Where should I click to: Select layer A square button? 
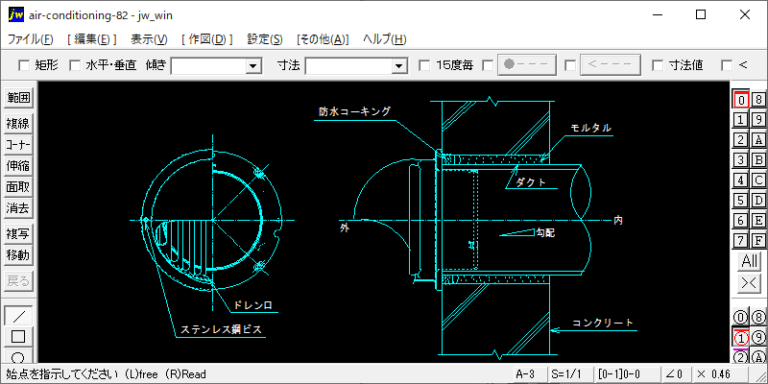point(758,140)
